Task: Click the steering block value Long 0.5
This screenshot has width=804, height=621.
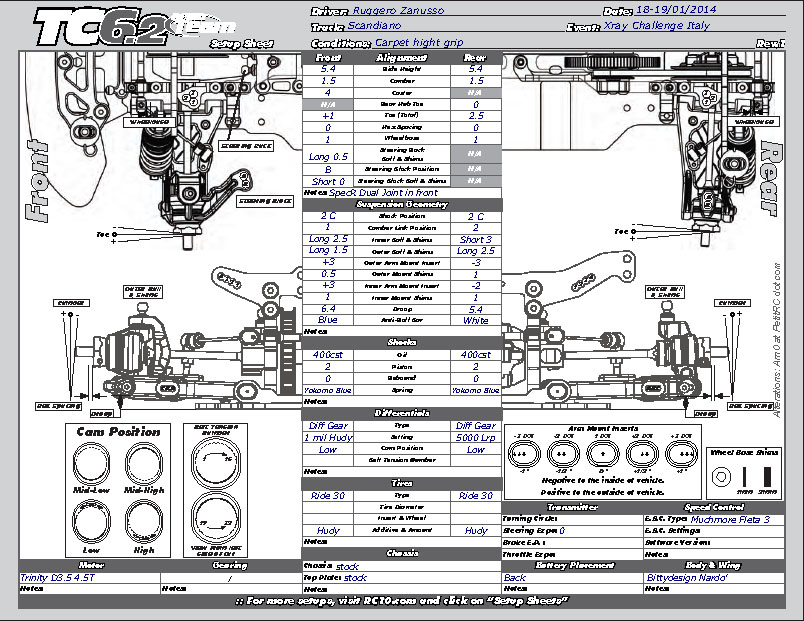Action: (328, 157)
